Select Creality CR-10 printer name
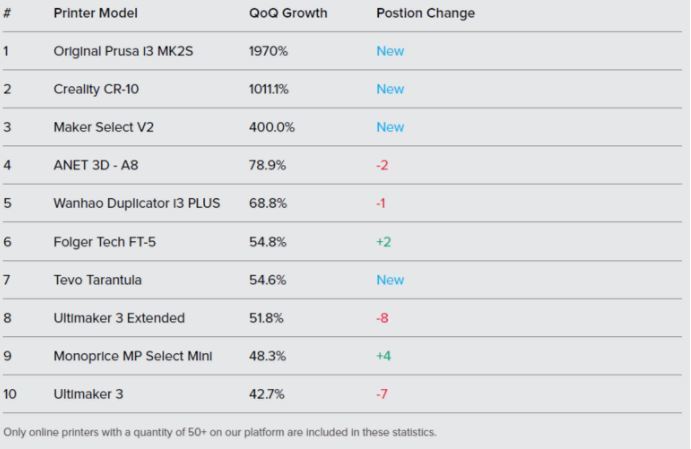The width and height of the screenshot is (691, 449). pos(96,89)
